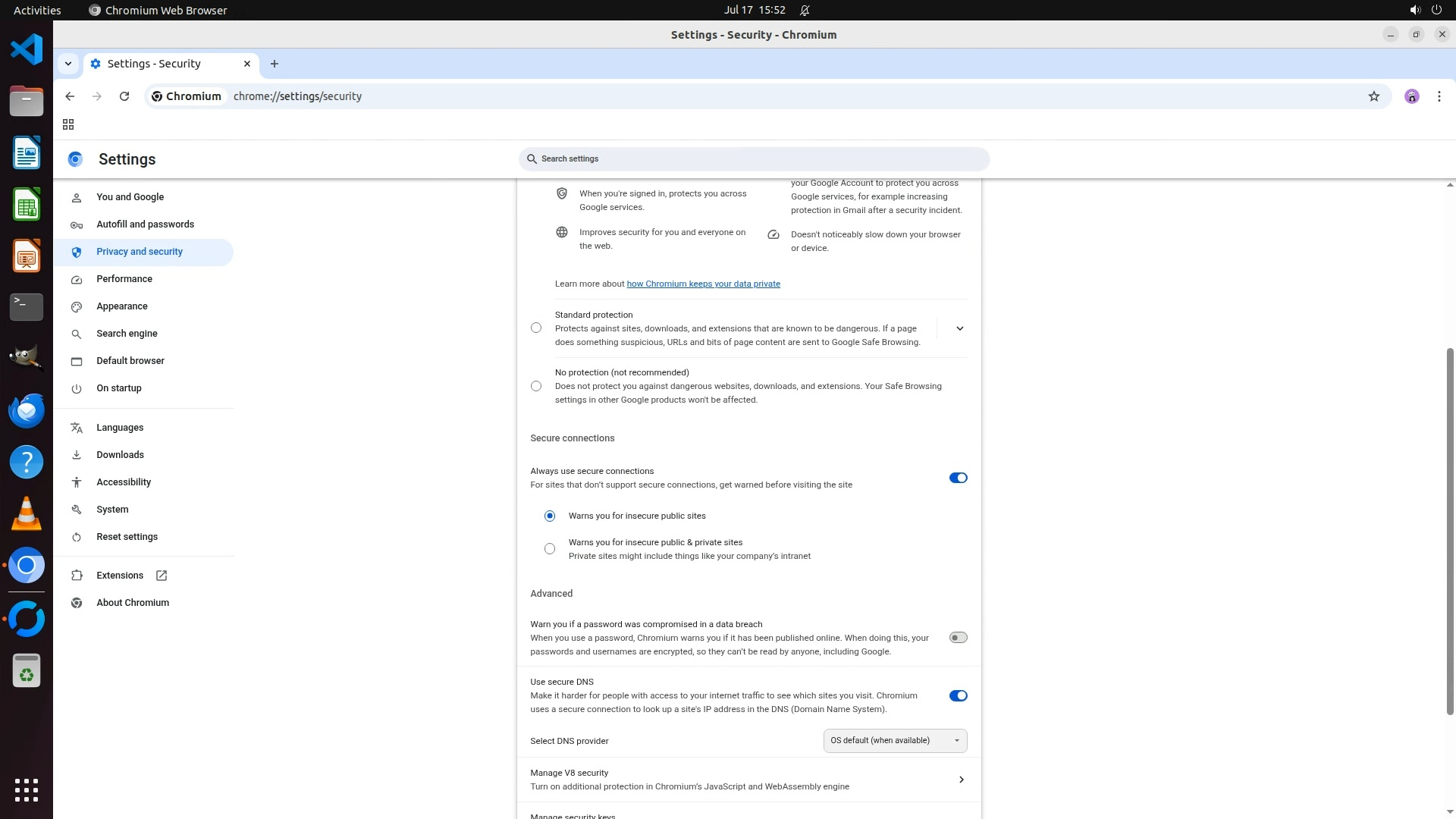Select Standard protection radio button
Viewport: 1456px width, 819px height.
click(536, 328)
